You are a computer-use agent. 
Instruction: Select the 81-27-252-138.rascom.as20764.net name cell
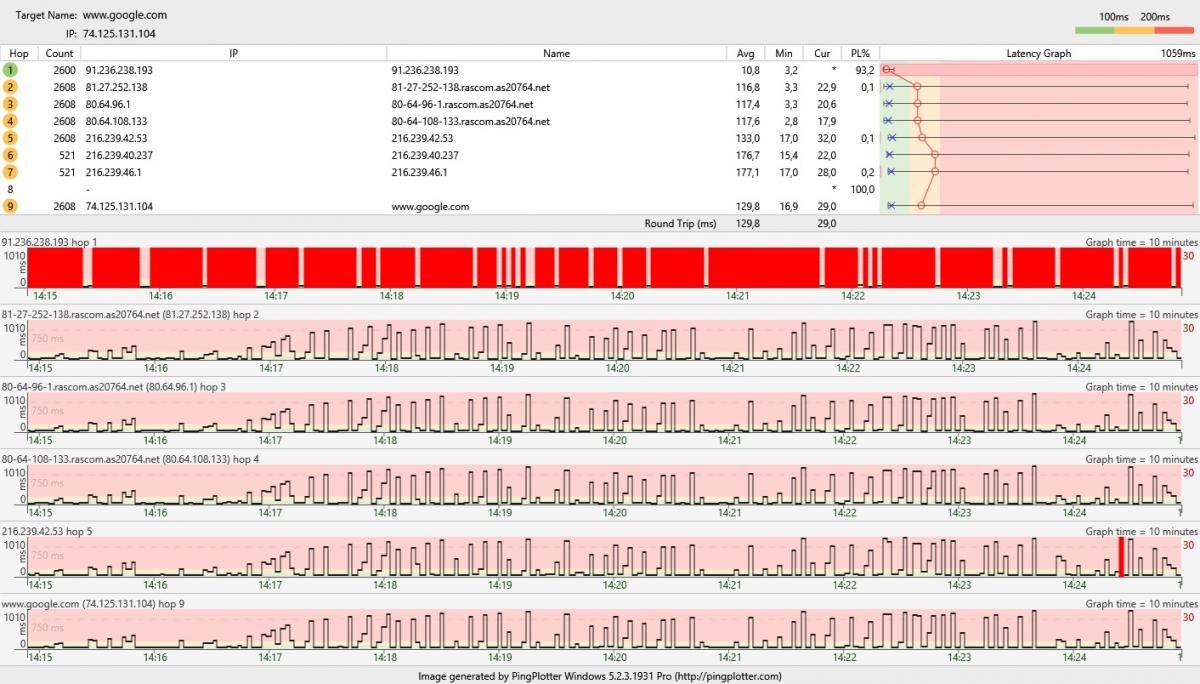(x=470, y=88)
